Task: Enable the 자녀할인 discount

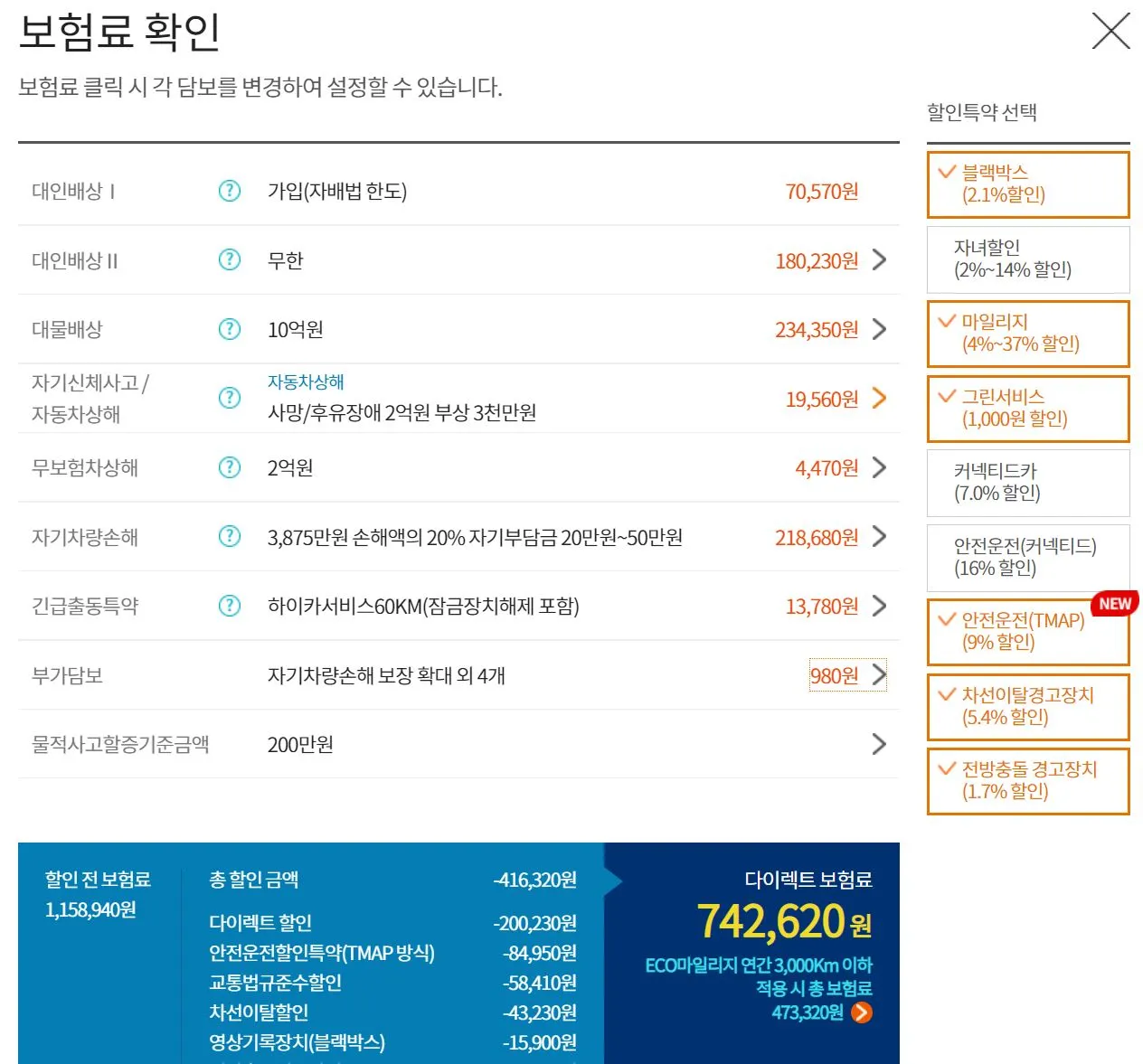Action: 1027,259
